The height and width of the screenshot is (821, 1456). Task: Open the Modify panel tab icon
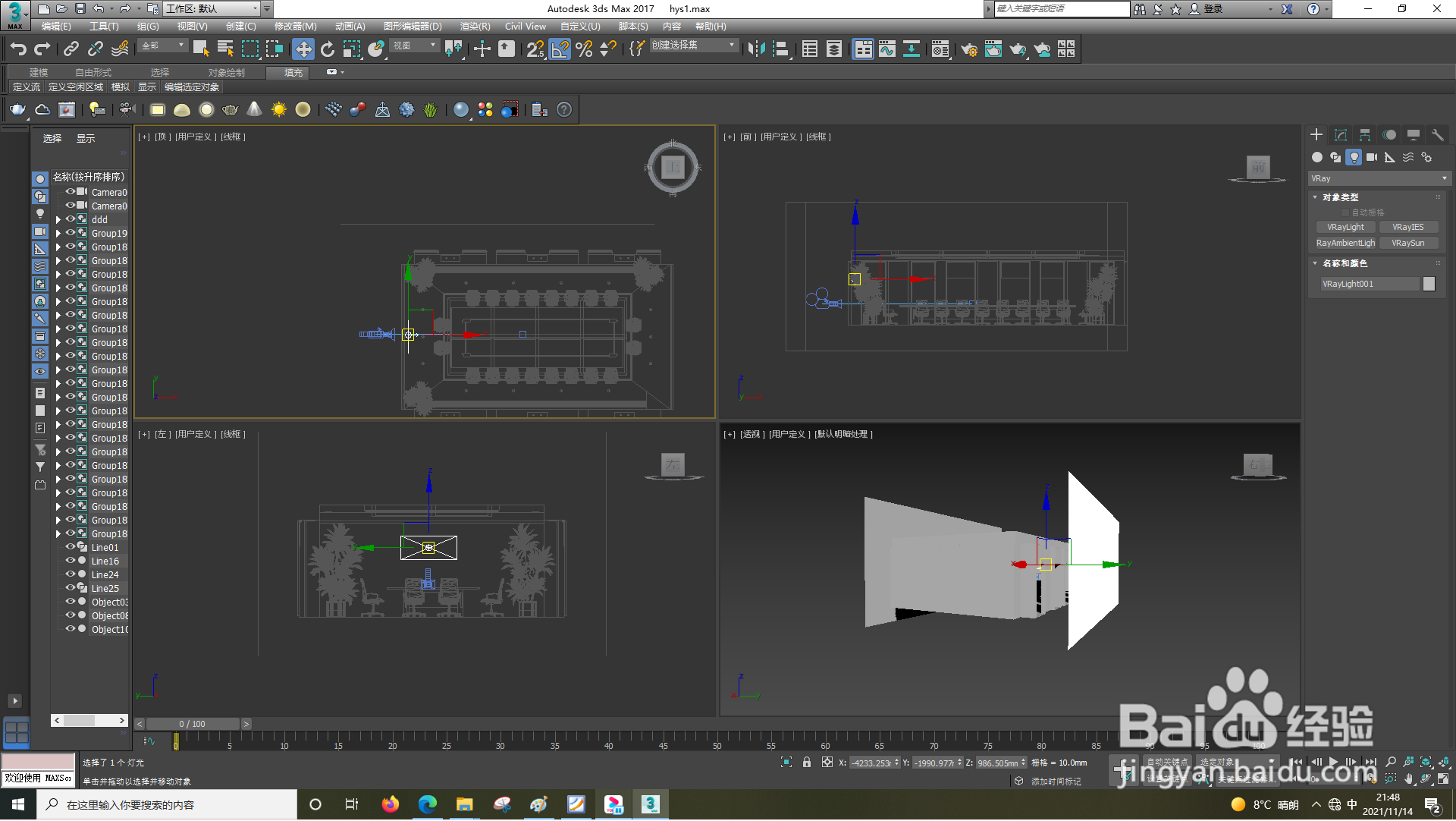click(x=1341, y=135)
